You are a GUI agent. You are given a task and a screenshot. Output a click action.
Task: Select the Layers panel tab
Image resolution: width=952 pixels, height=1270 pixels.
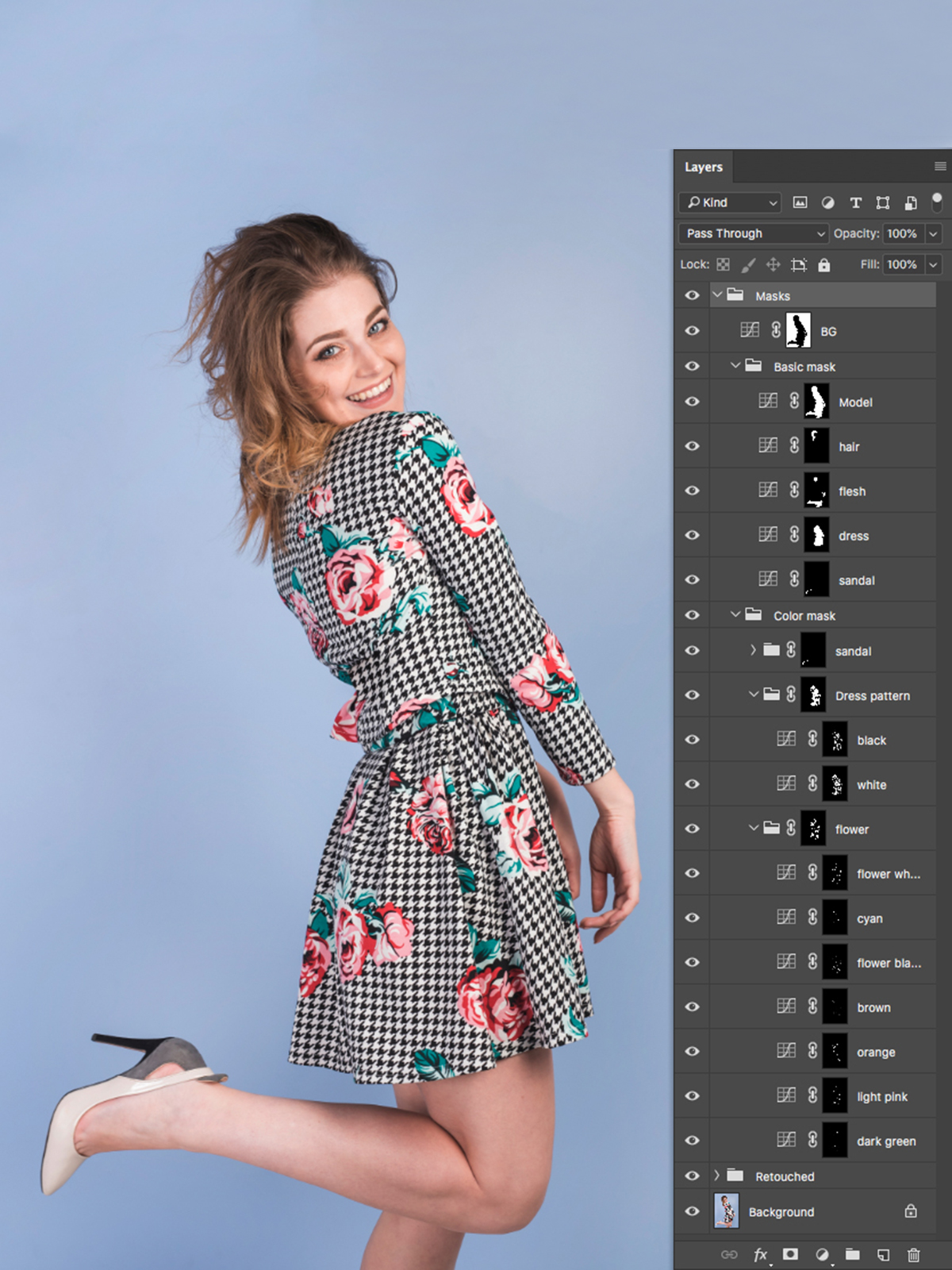704,167
